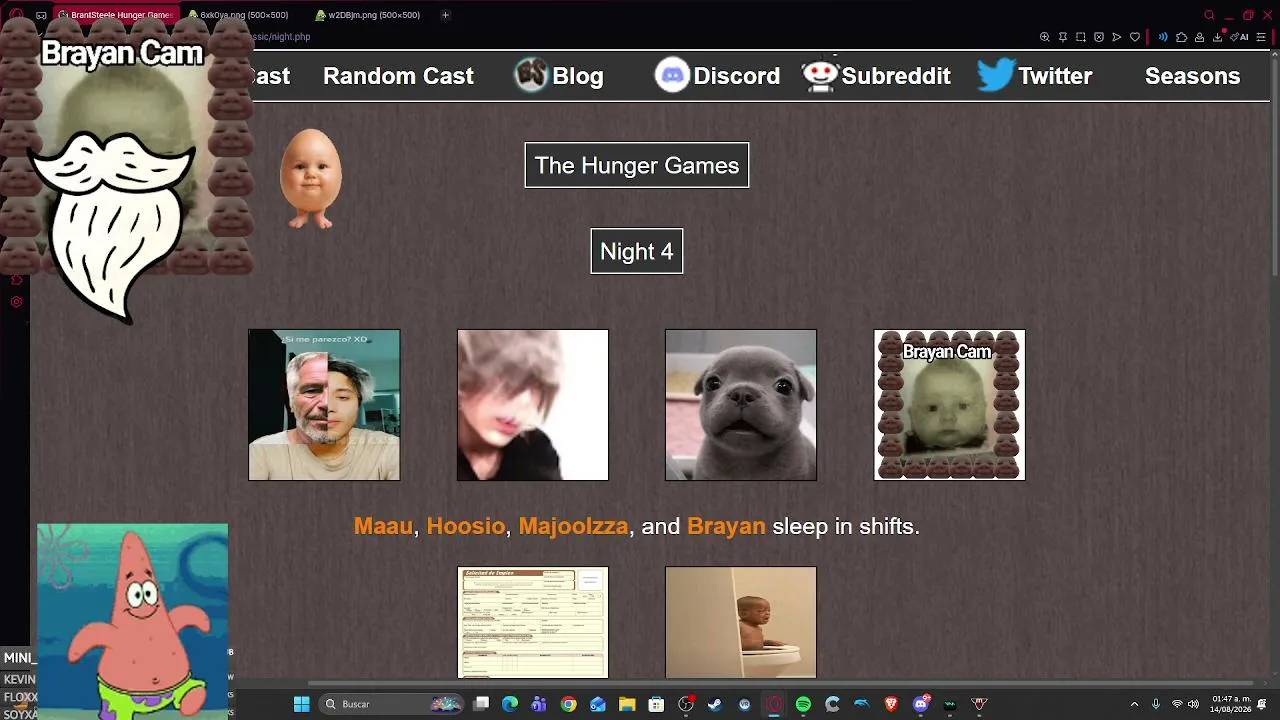Image resolution: width=1280 pixels, height=720 pixels.
Task: Open the easy setup sliders icon
Action: click(1261, 37)
